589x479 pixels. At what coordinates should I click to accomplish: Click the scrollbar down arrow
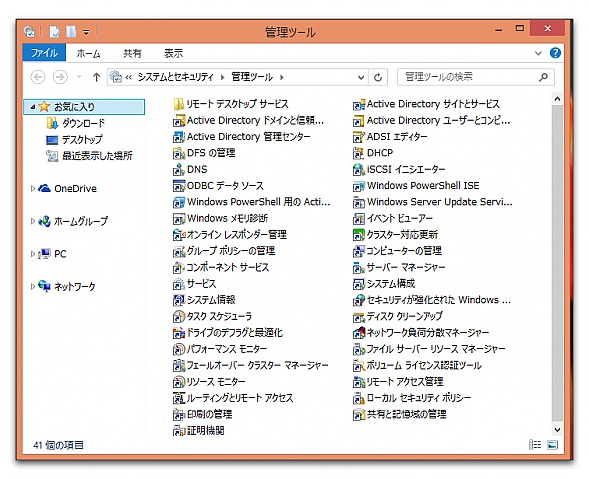click(x=557, y=429)
